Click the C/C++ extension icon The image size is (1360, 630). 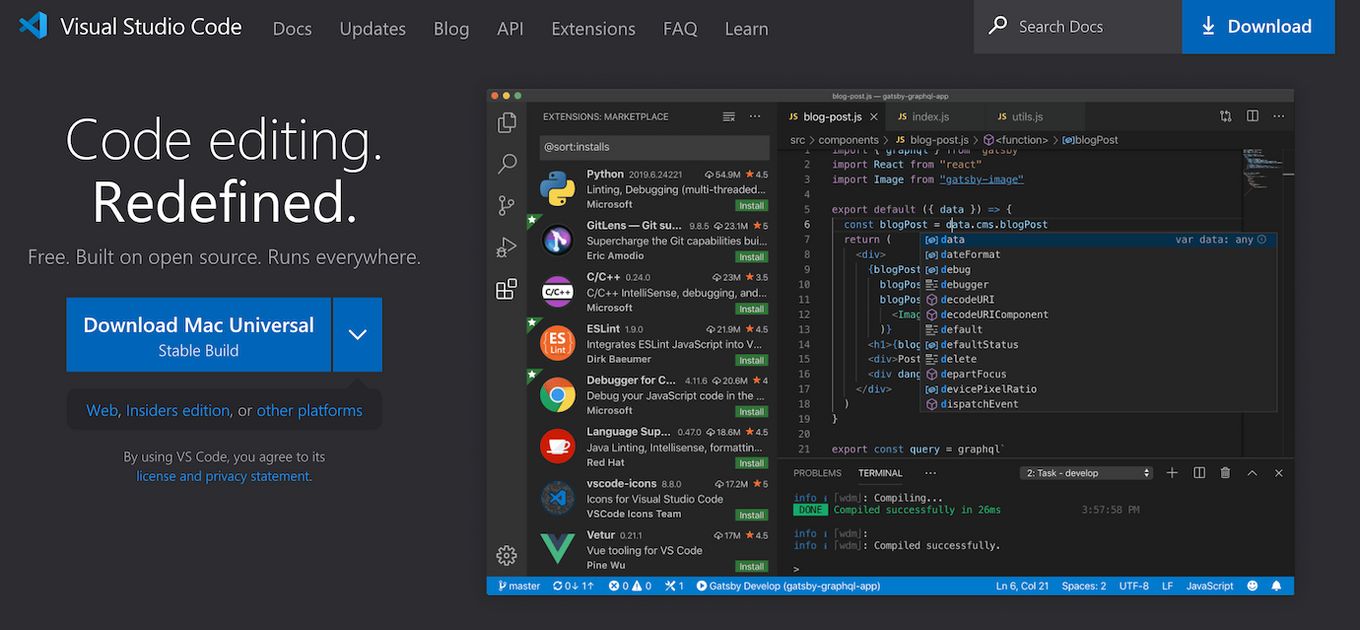pyautogui.click(x=557, y=292)
